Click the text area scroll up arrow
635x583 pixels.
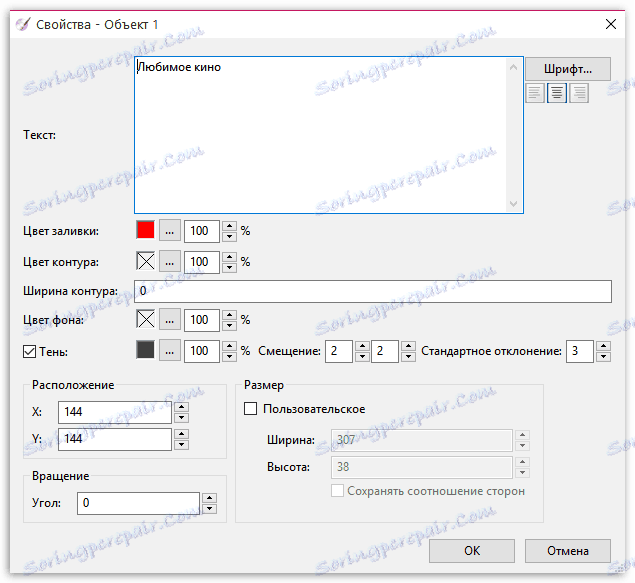coord(514,67)
